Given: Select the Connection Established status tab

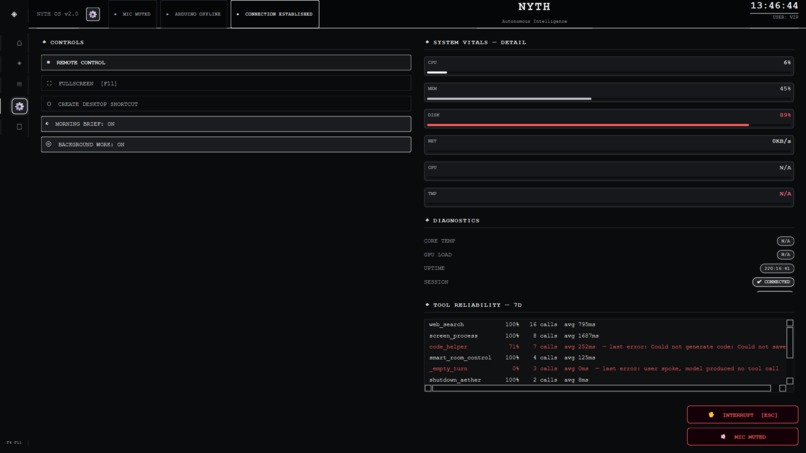Looking at the screenshot, I should click(275, 14).
